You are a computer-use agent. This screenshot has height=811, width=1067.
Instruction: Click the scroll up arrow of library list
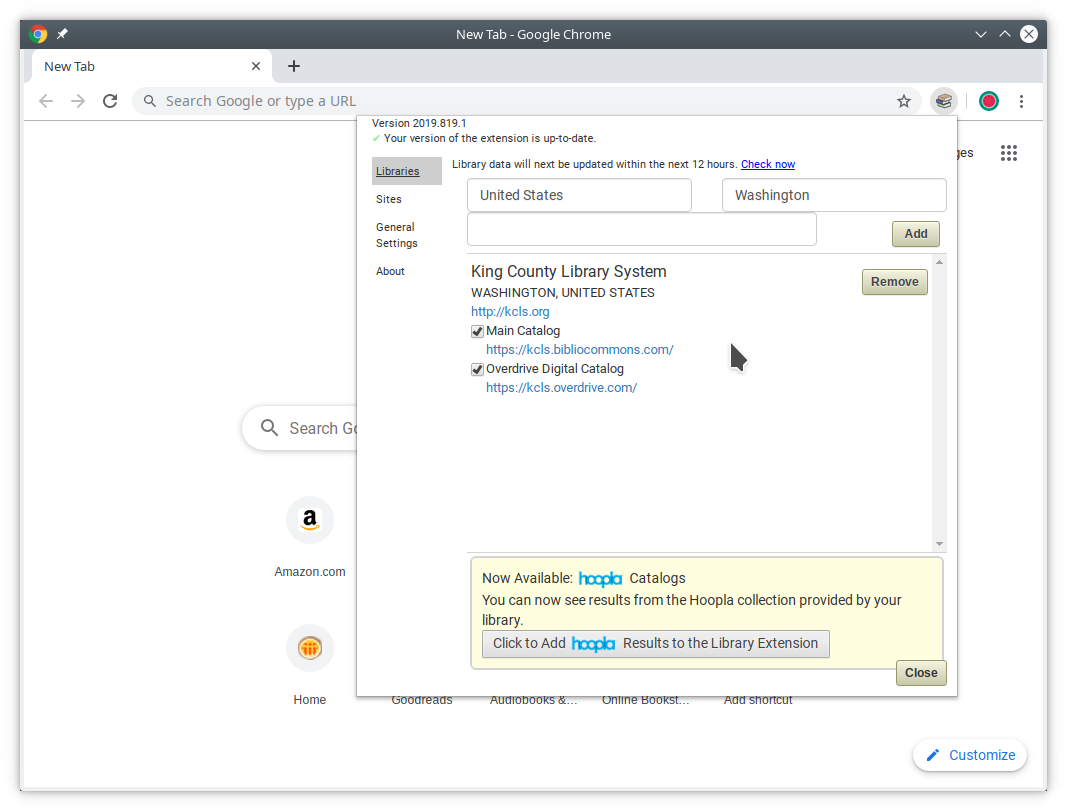pyautogui.click(x=939, y=262)
